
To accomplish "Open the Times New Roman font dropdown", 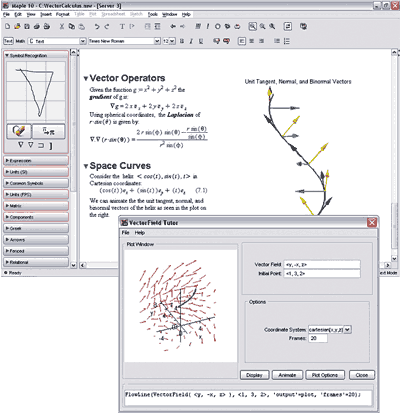I will (x=157, y=41).
